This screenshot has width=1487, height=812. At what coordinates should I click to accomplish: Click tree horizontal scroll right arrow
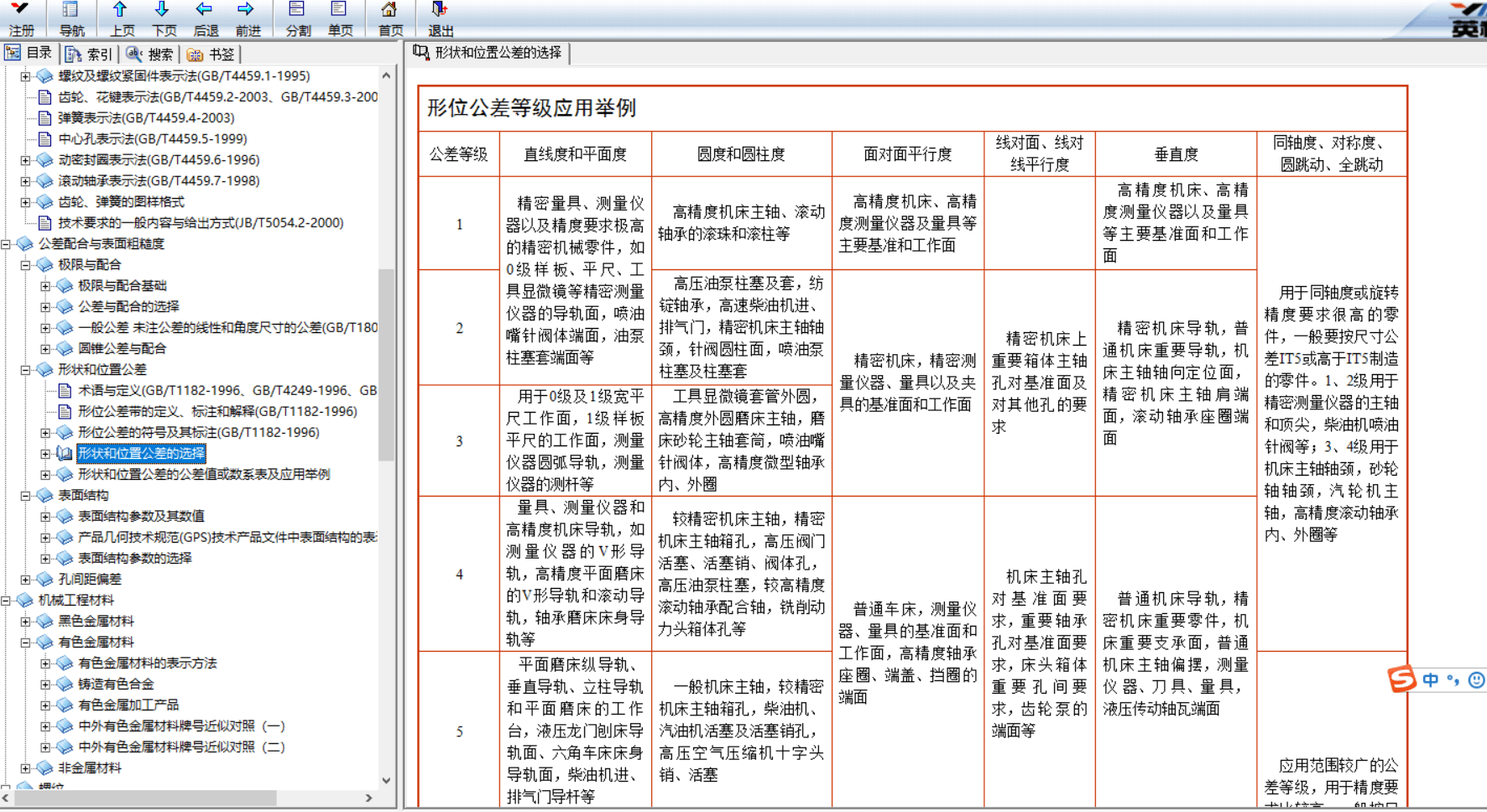tap(368, 798)
